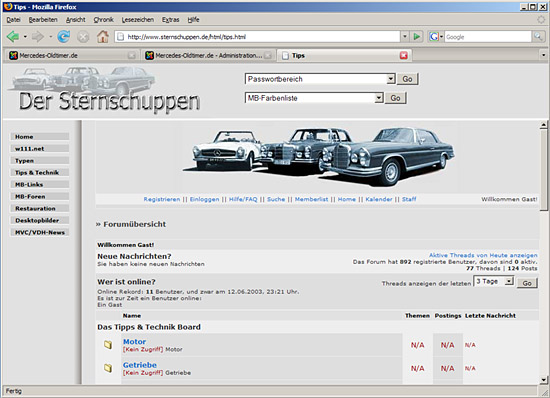This screenshot has height=398, width=550.
Task: Open the Chronik menu
Action: pyautogui.click(x=103, y=20)
